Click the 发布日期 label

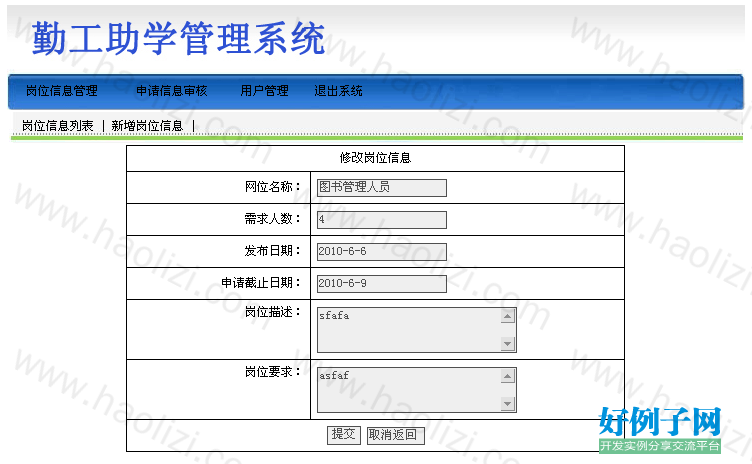[x=272, y=250]
